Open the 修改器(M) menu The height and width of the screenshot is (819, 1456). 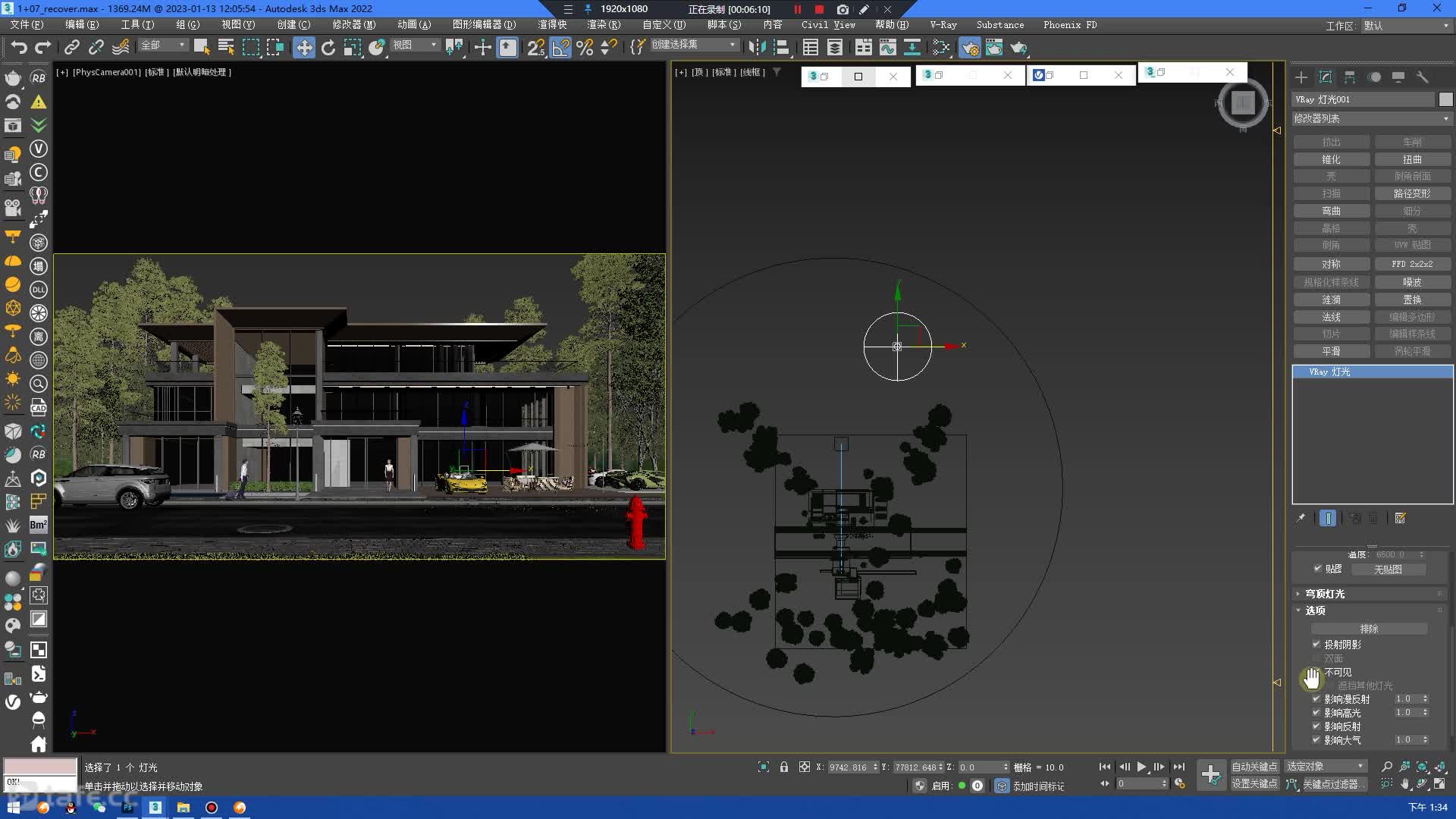(353, 24)
